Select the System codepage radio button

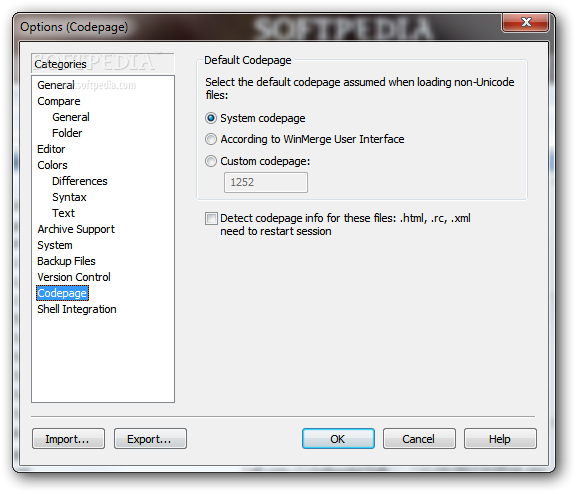coord(211,118)
